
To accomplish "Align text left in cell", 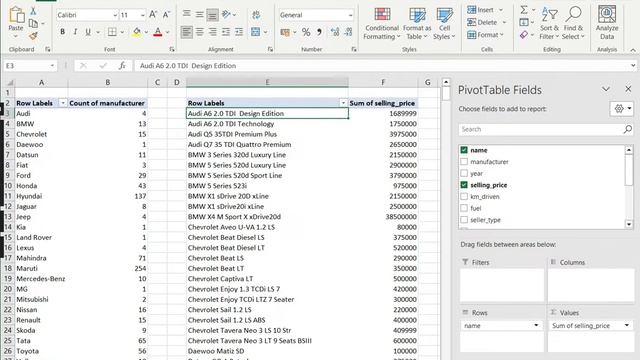I will pyautogui.click(x=187, y=32).
